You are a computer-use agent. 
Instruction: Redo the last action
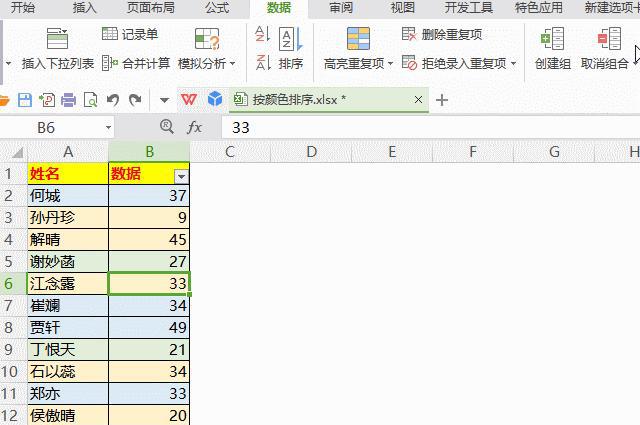(x=135, y=100)
